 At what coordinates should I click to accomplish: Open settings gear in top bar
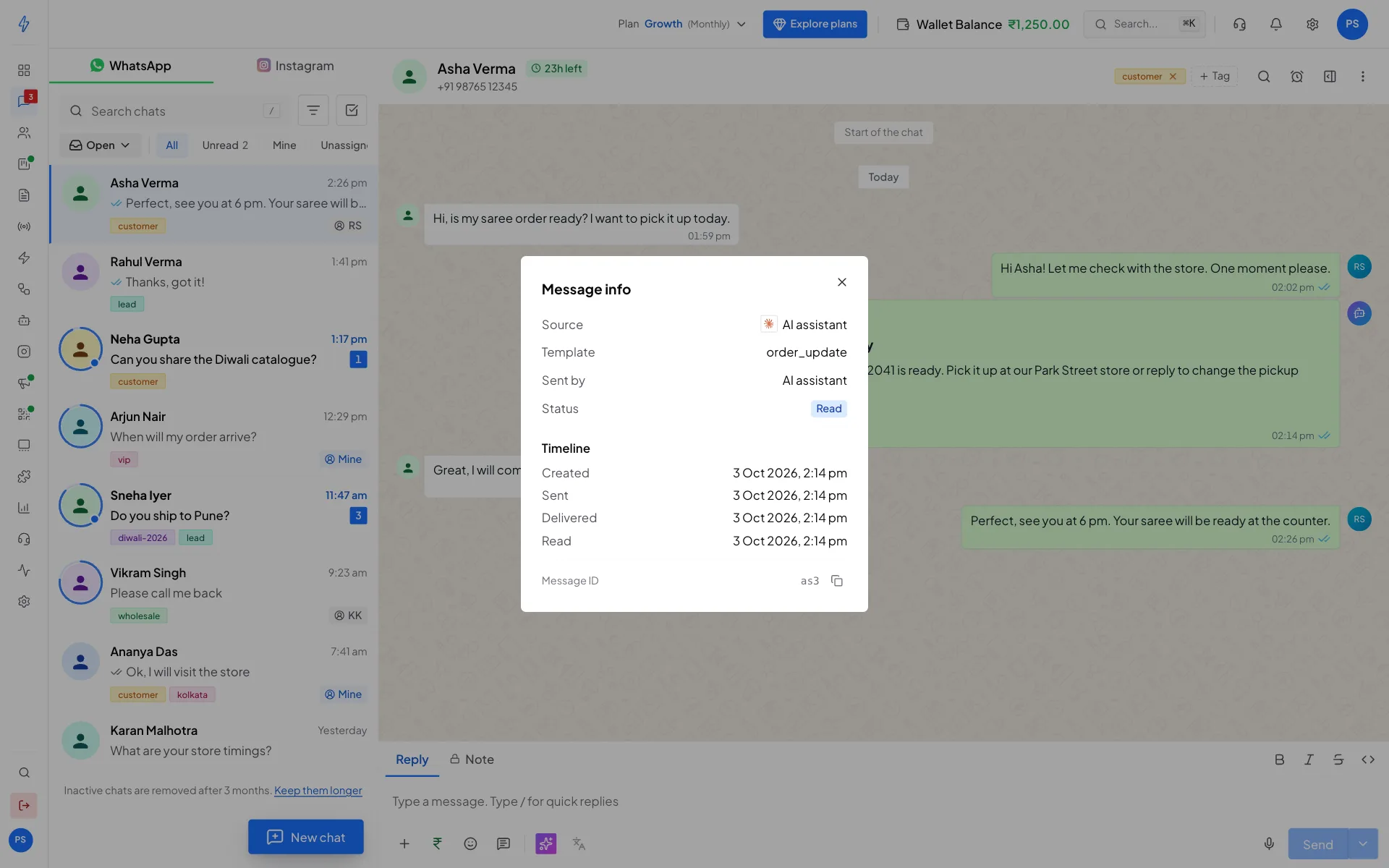(x=1312, y=25)
